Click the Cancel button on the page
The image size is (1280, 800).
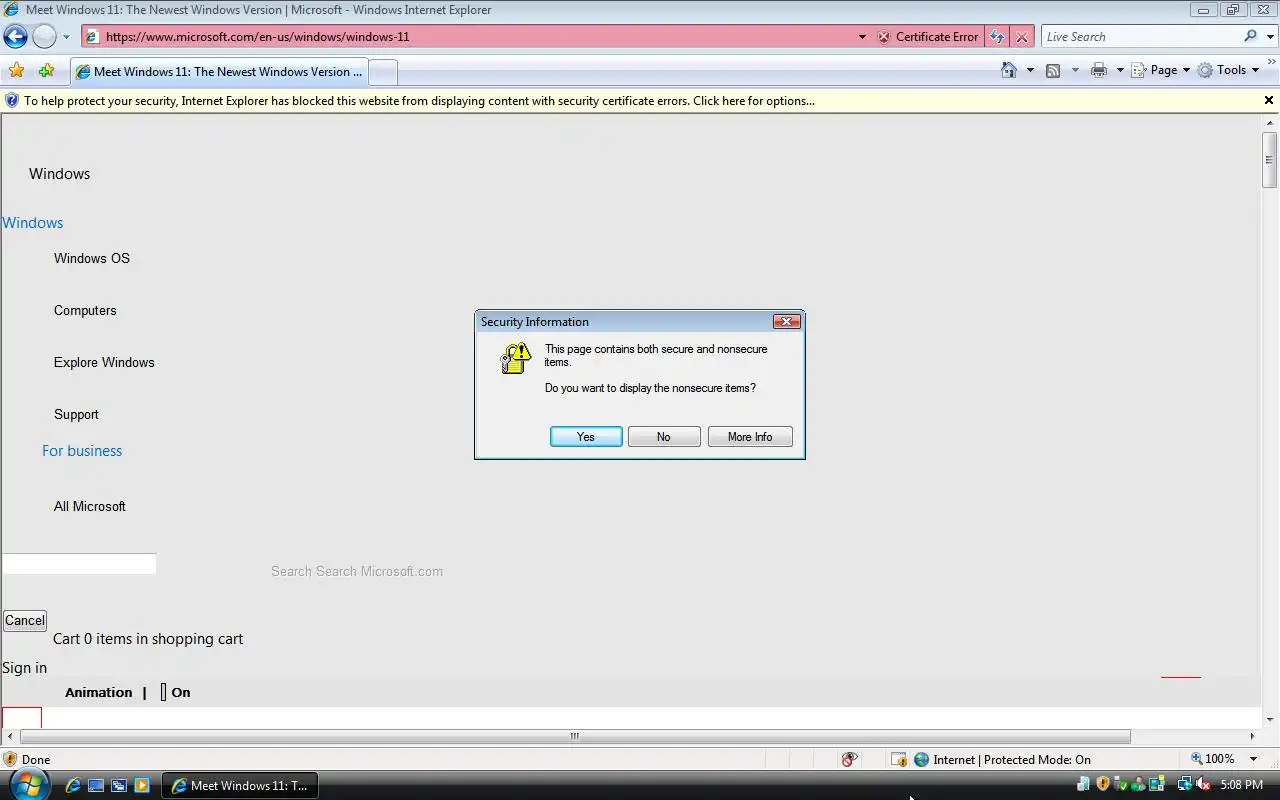pos(25,620)
